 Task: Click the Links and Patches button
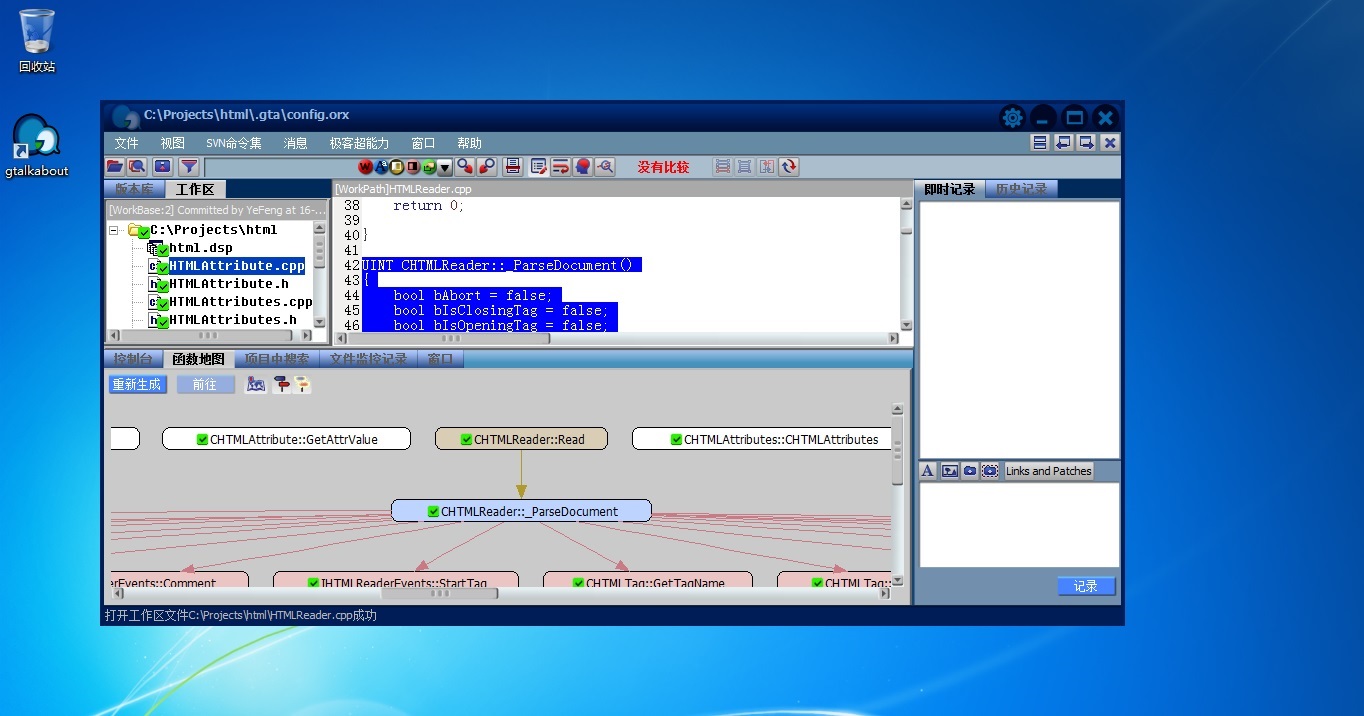[1049, 471]
